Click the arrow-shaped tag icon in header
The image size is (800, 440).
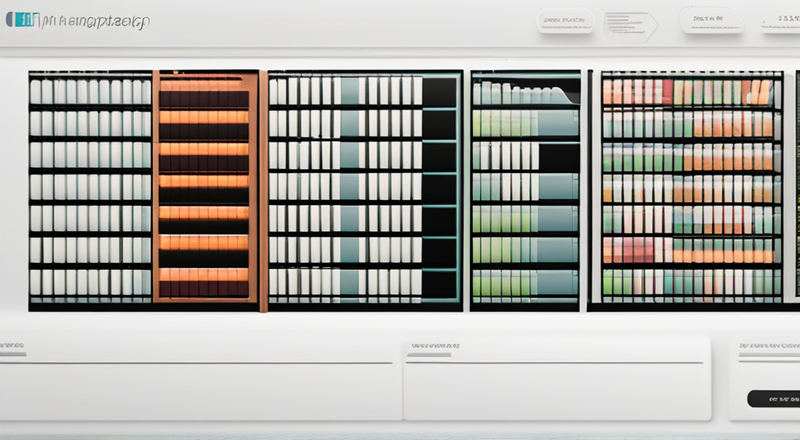[x=630, y=26]
